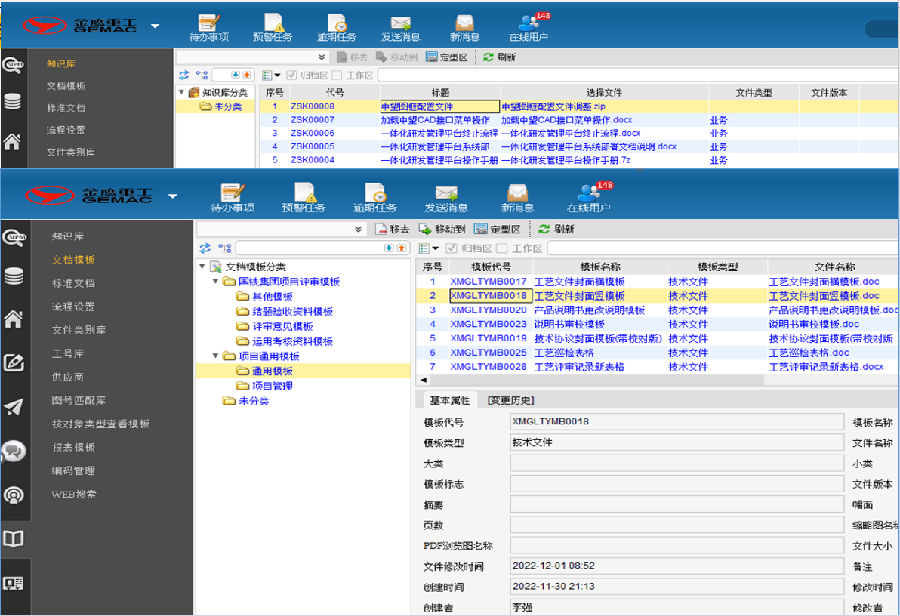Toggle 工作区 checkbox in lower window
Screen dimensions: 900x616
(x=504, y=248)
